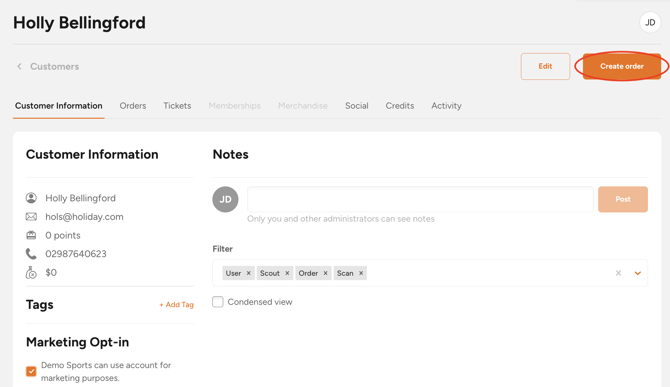Open the JD user avatar menu
The height and width of the screenshot is (387, 670).
[650, 23]
